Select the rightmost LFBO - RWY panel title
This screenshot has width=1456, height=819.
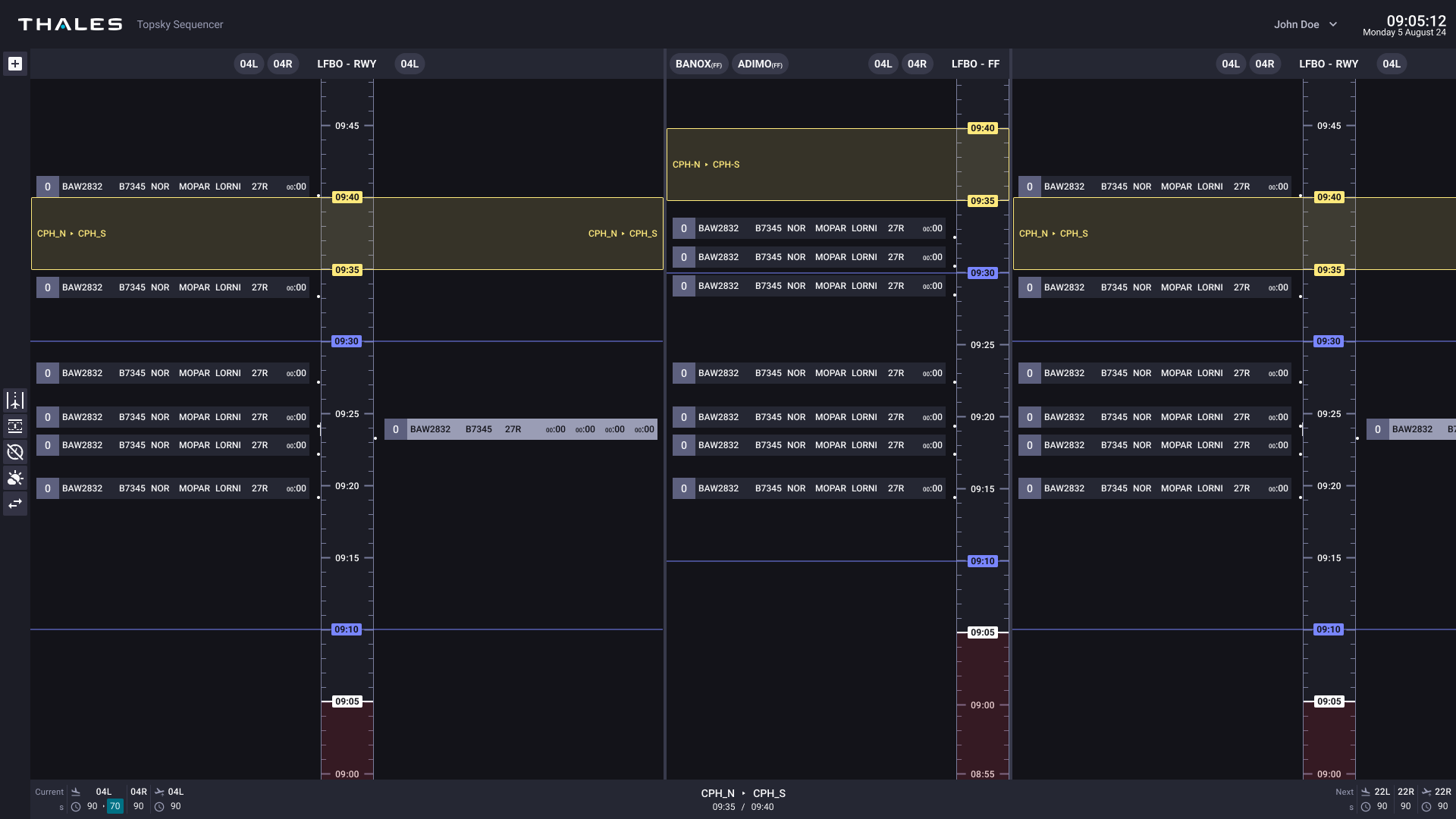(x=1329, y=64)
